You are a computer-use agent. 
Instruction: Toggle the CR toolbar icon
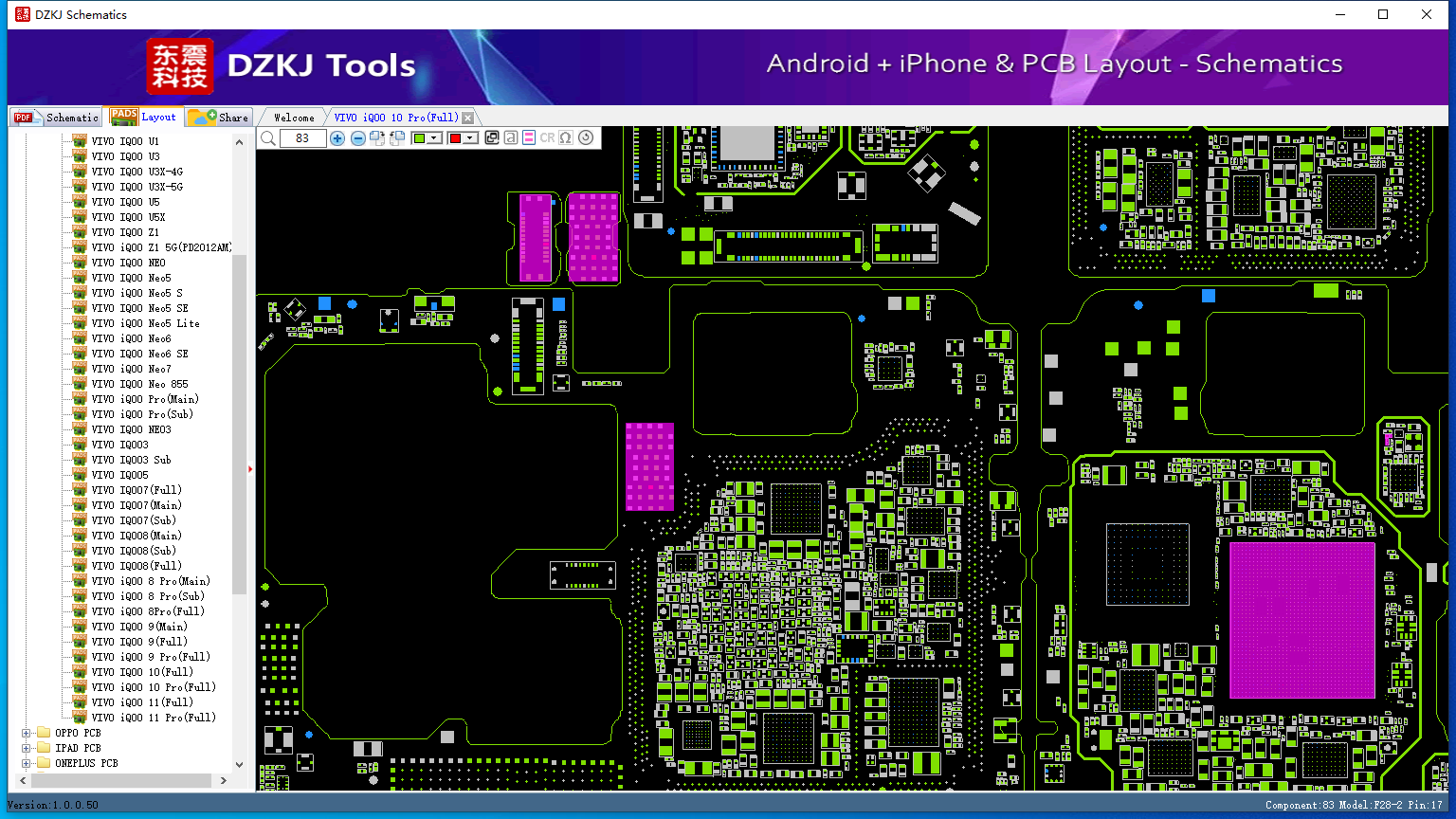point(547,138)
